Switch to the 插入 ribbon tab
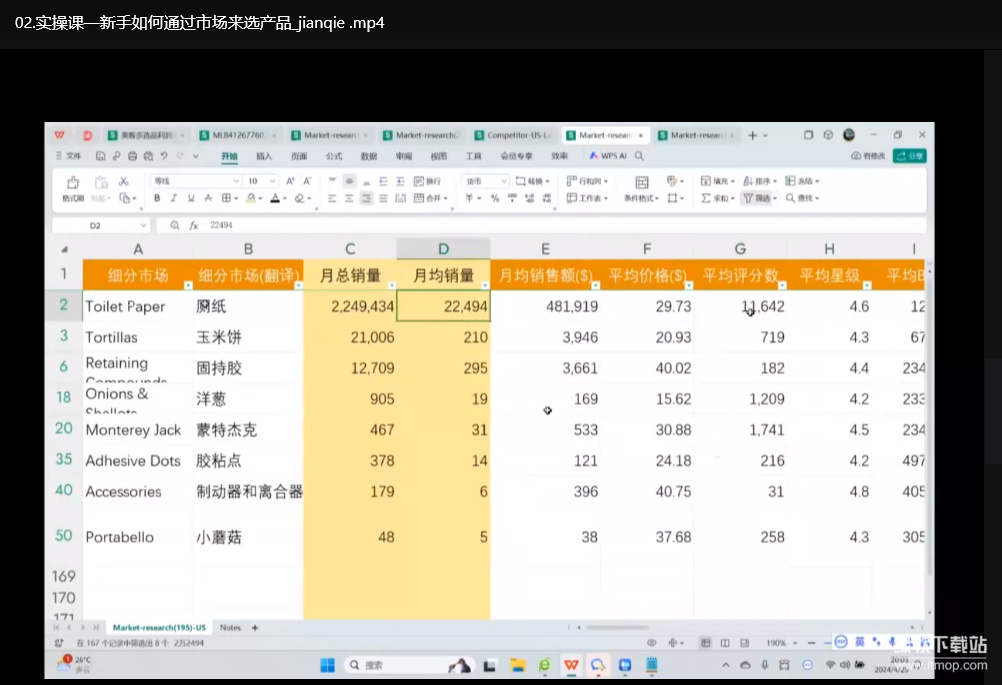The width and height of the screenshot is (1002, 685). [264, 156]
